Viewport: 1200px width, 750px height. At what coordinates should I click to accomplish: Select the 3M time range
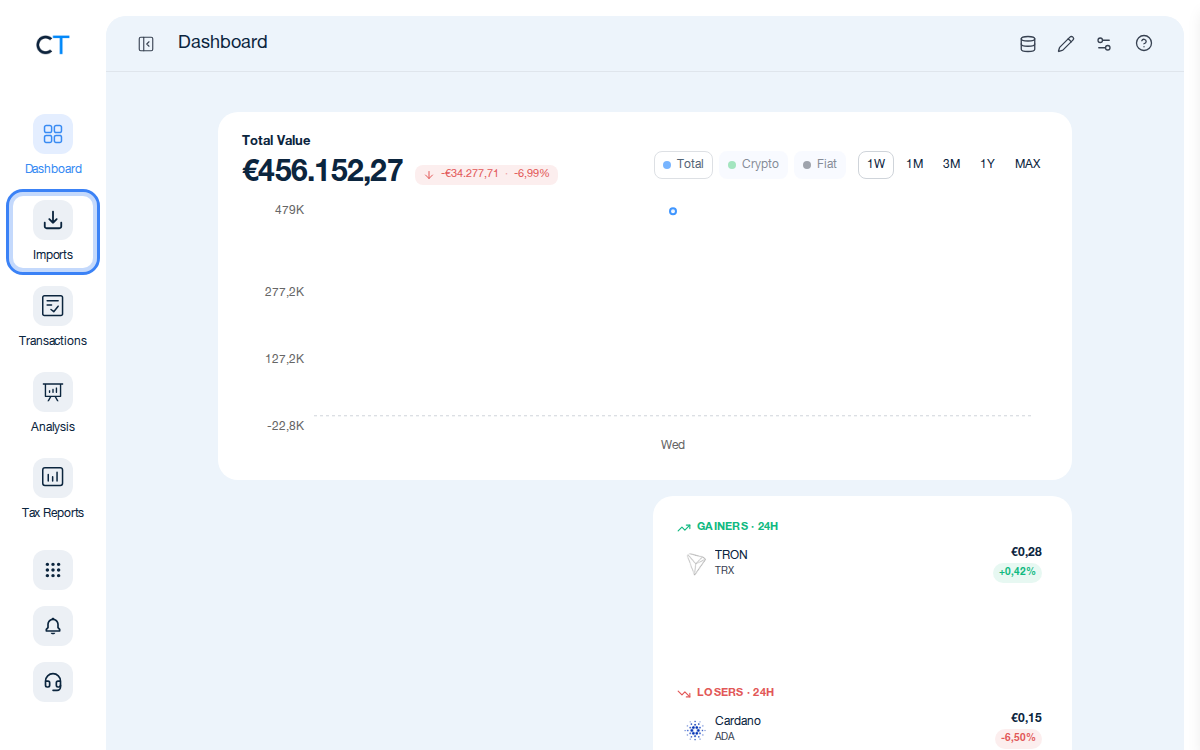(951, 165)
